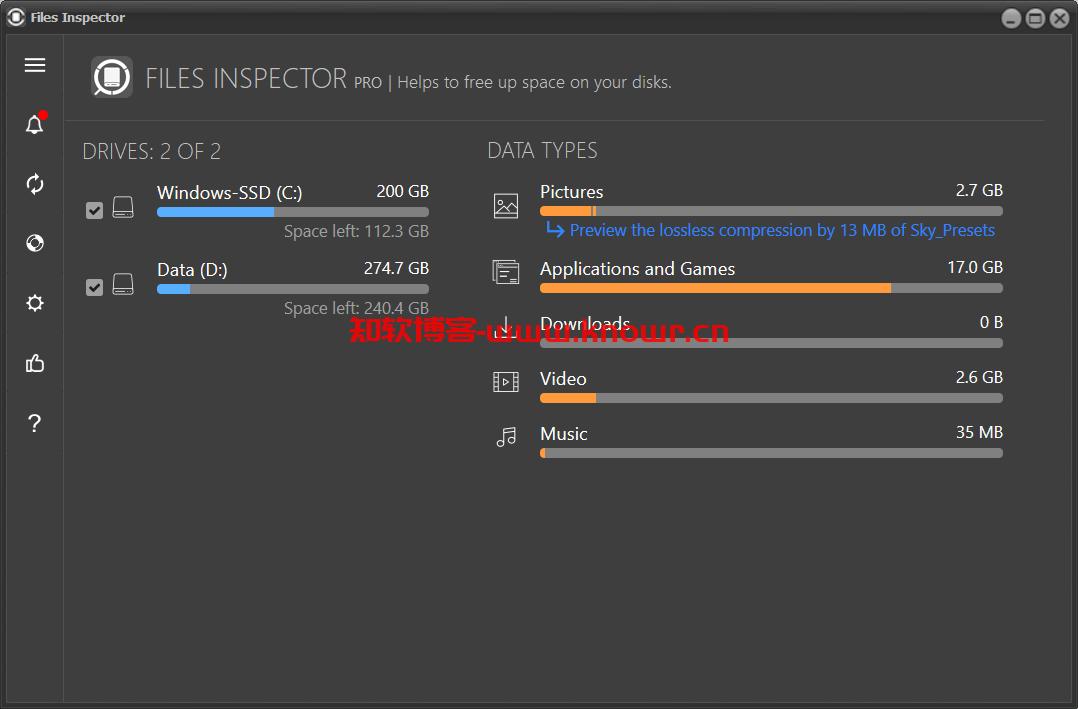The width and height of the screenshot is (1078, 709).
Task: Click the Video film icon
Action: pyautogui.click(x=506, y=381)
